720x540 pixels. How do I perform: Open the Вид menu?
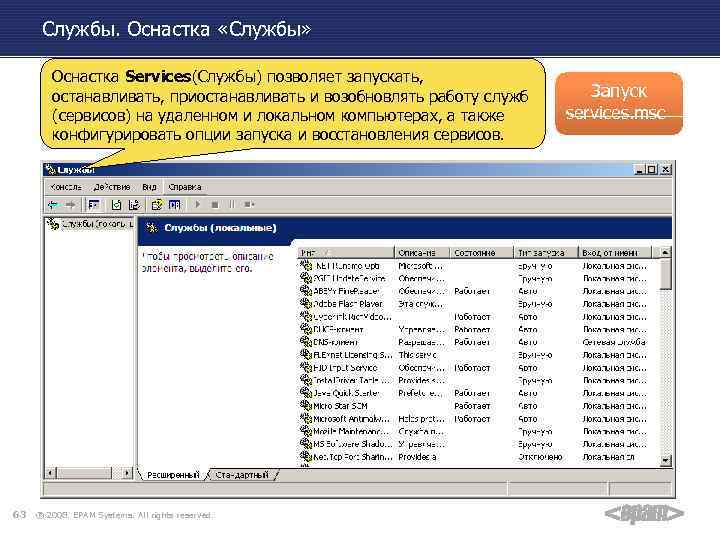coord(149,187)
